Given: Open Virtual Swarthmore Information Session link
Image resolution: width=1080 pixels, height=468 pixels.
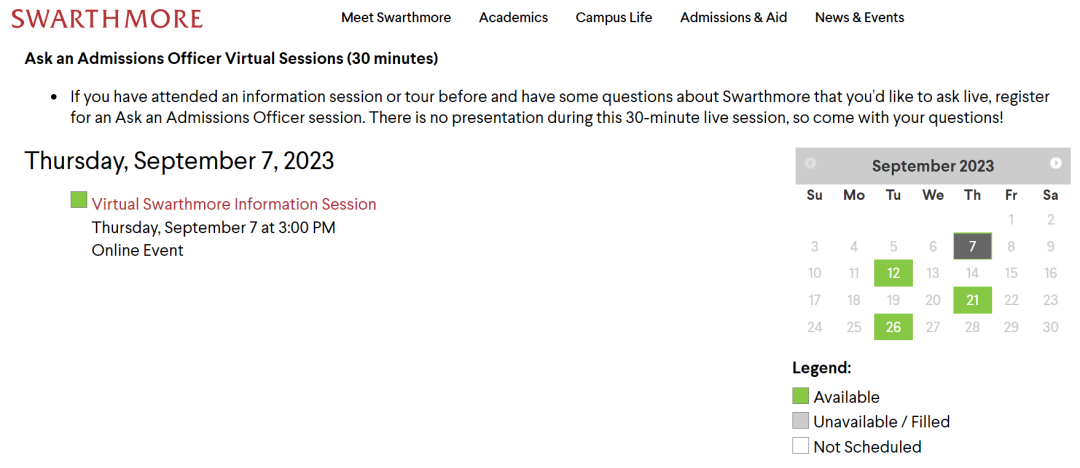Looking at the screenshot, I should tap(234, 204).
